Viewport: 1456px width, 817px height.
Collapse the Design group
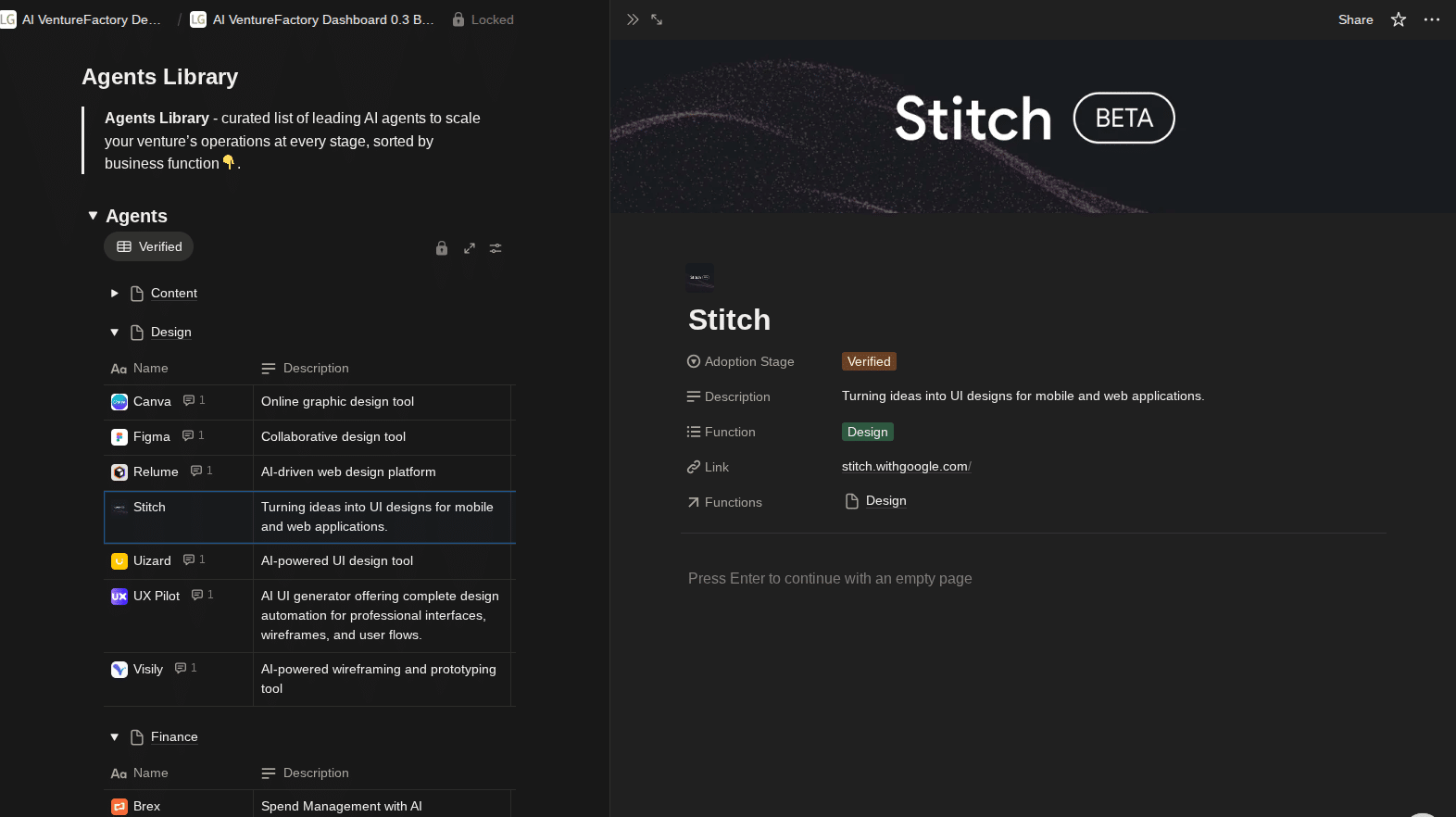(x=115, y=333)
